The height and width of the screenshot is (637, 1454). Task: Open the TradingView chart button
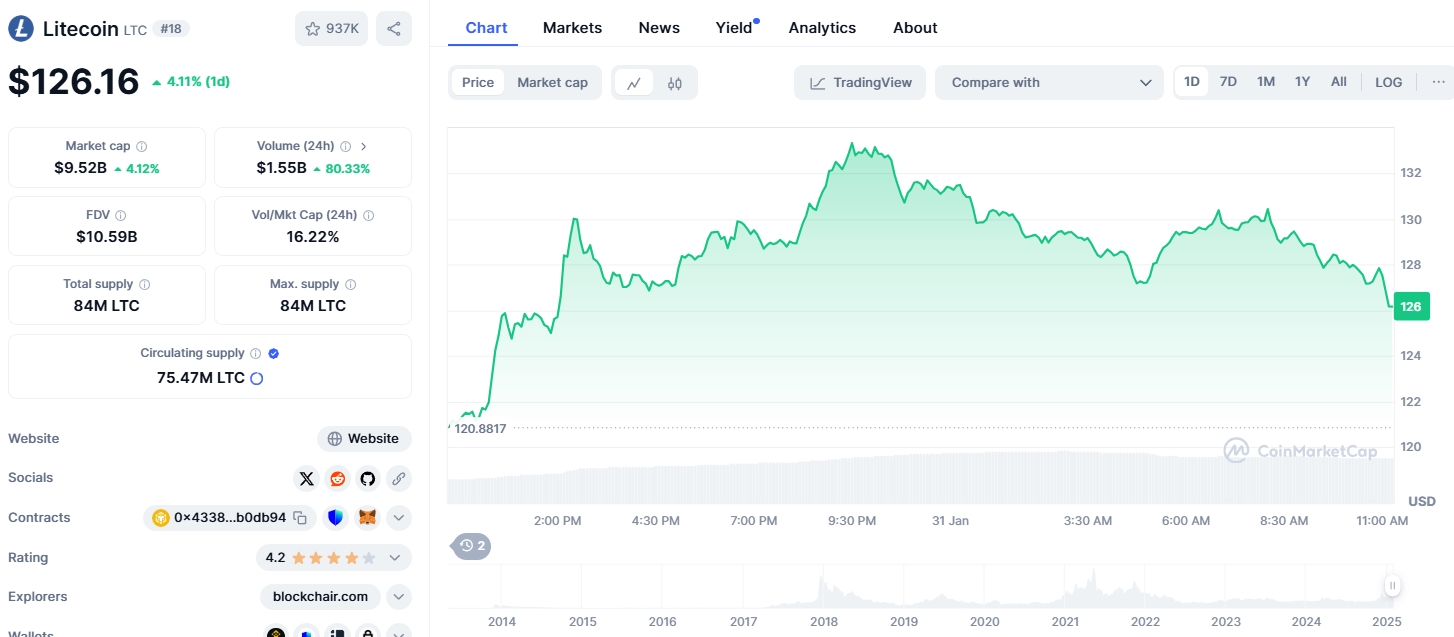point(860,83)
